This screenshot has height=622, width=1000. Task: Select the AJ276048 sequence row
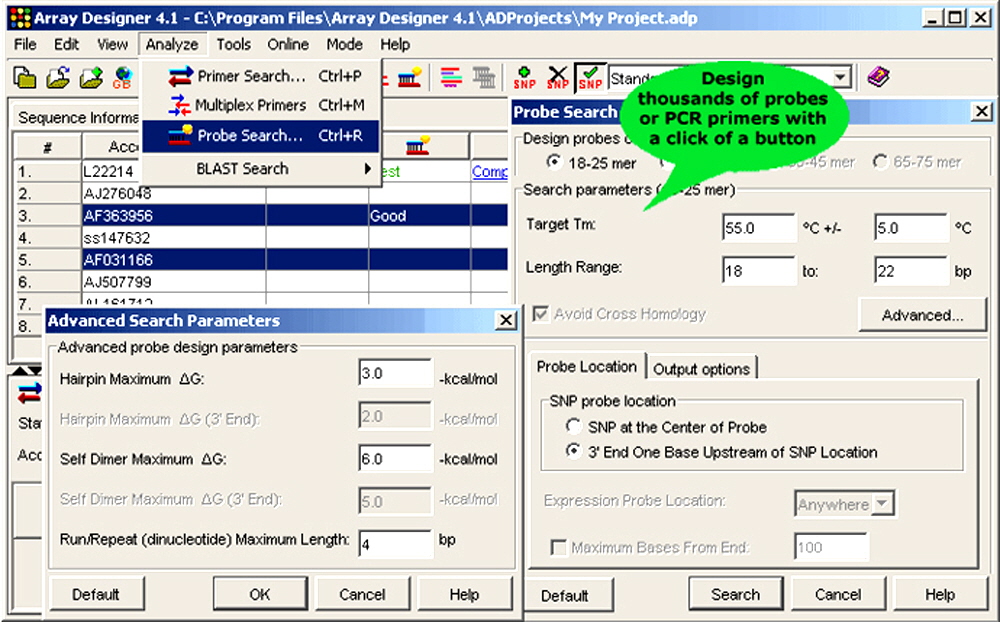pos(261,193)
